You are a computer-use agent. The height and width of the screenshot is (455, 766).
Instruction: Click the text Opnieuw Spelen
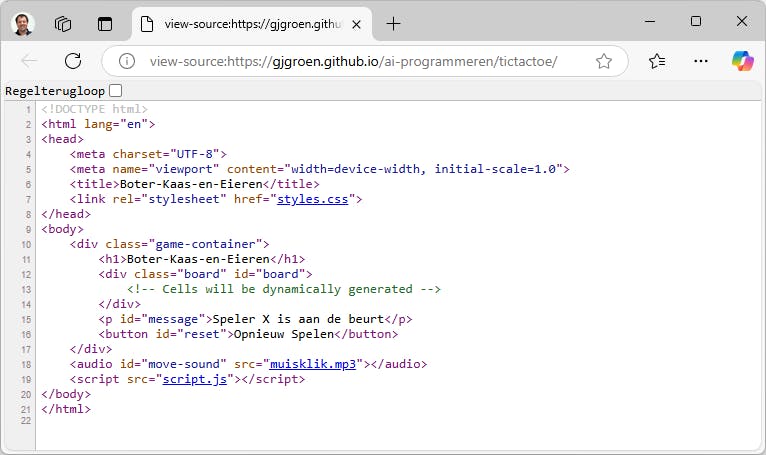pos(283,334)
